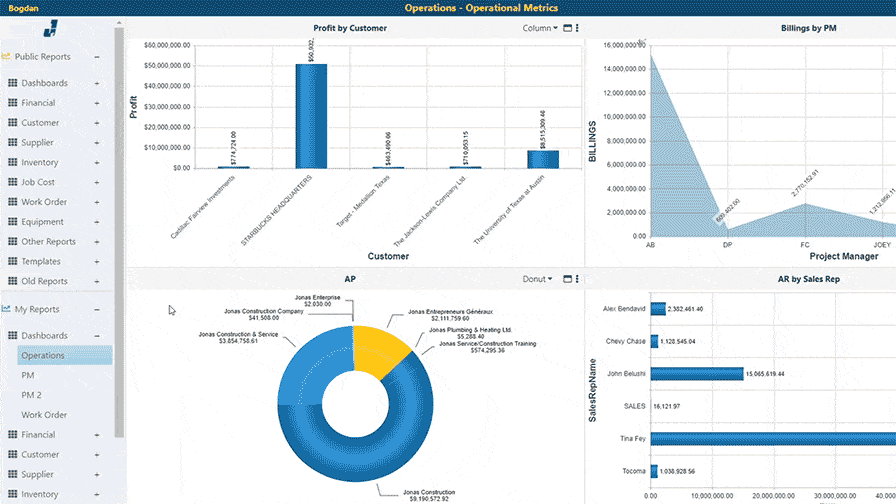
Task: Select the Operations dashboard
Action: pos(65,355)
